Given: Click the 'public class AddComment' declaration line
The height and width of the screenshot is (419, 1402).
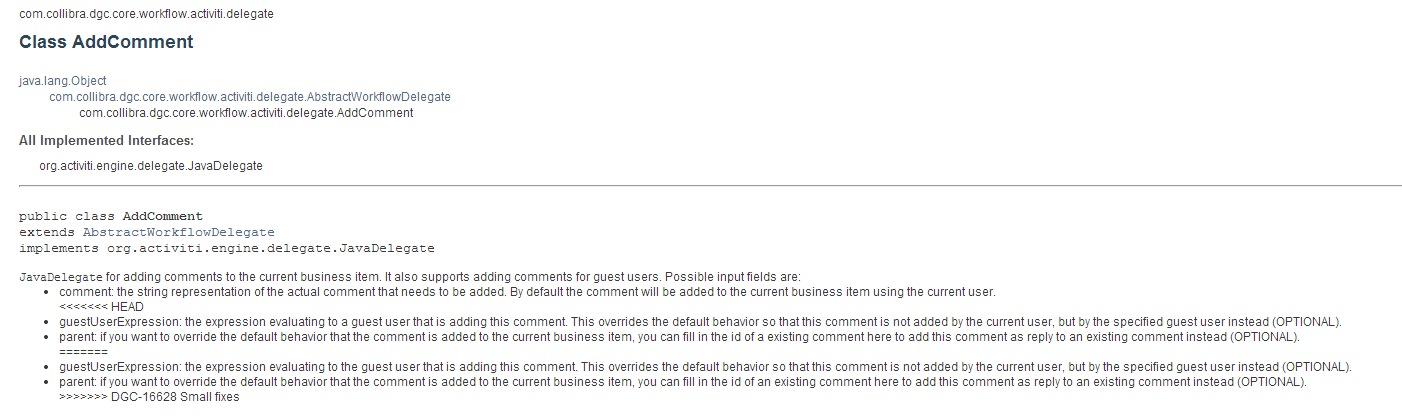Looking at the screenshot, I should (x=111, y=216).
